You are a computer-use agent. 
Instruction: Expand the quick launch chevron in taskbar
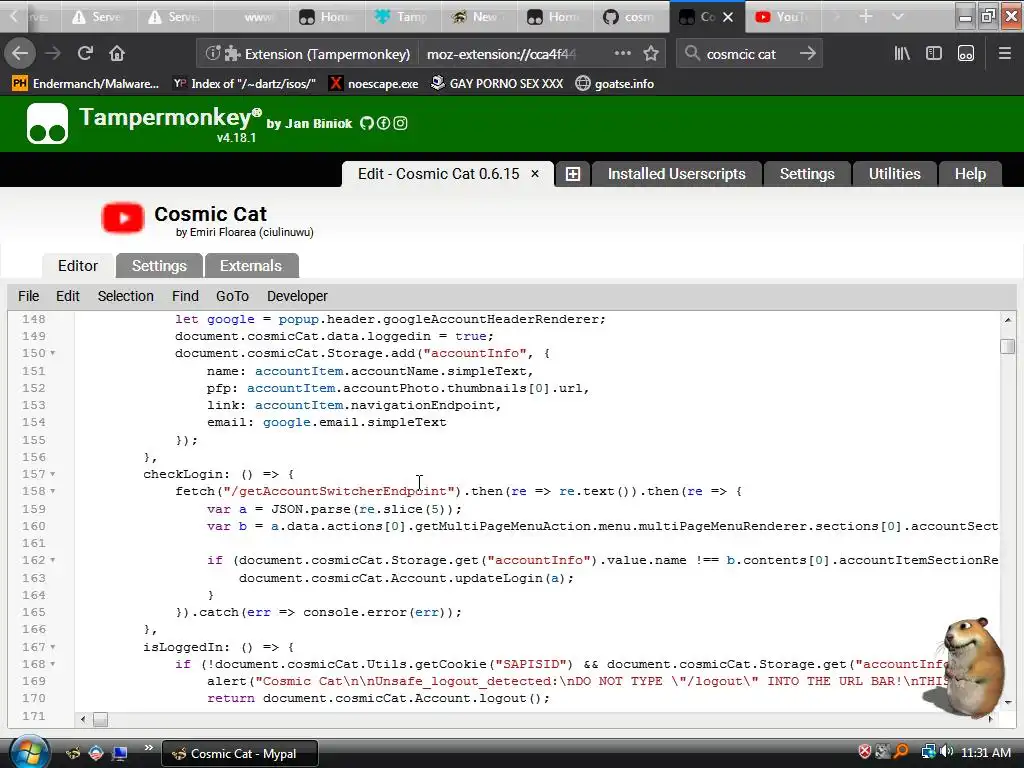pyautogui.click(x=148, y=748)
